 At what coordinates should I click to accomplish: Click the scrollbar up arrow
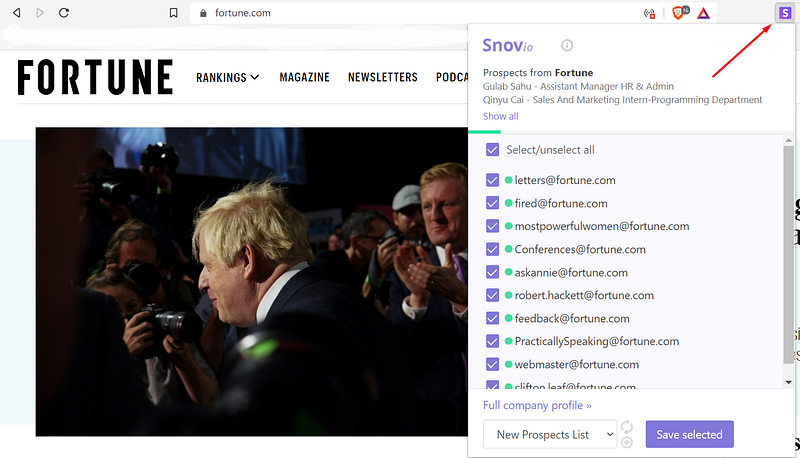[x=788, y=140]
